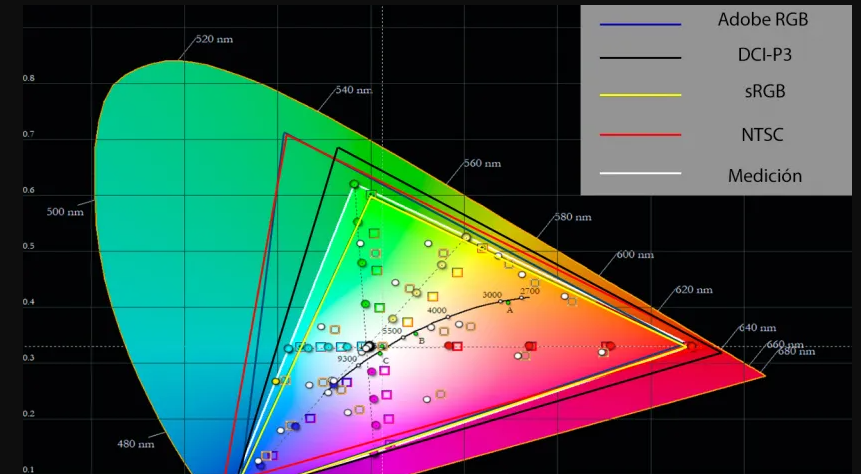Select the NTSC legend label

(x=764, y=132)
